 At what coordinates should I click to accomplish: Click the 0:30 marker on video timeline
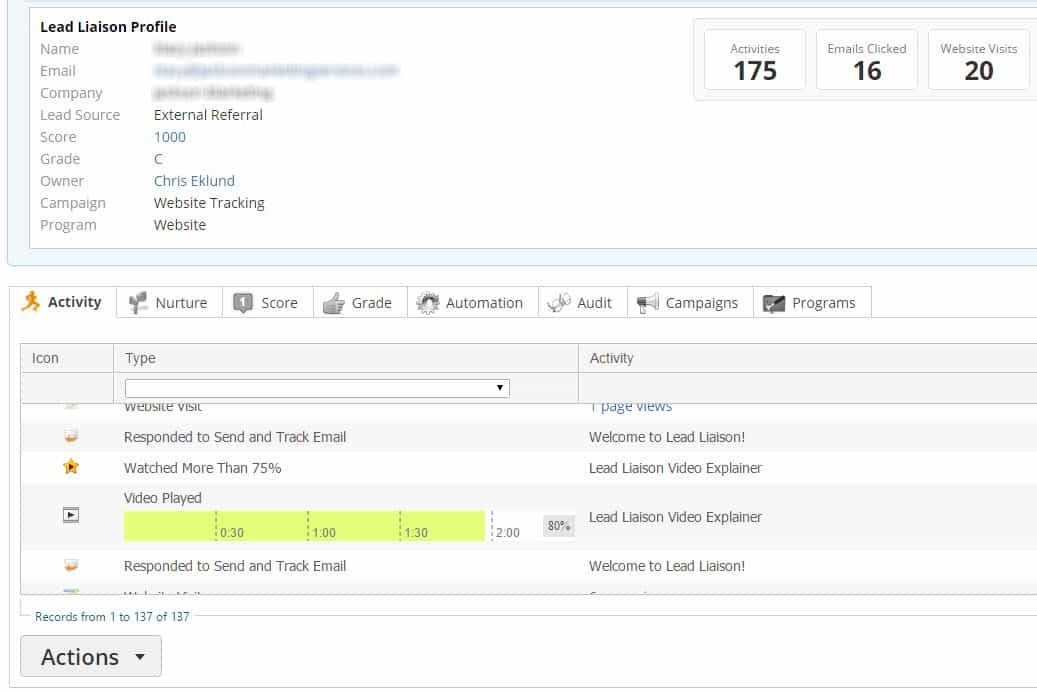click(231, 533)
